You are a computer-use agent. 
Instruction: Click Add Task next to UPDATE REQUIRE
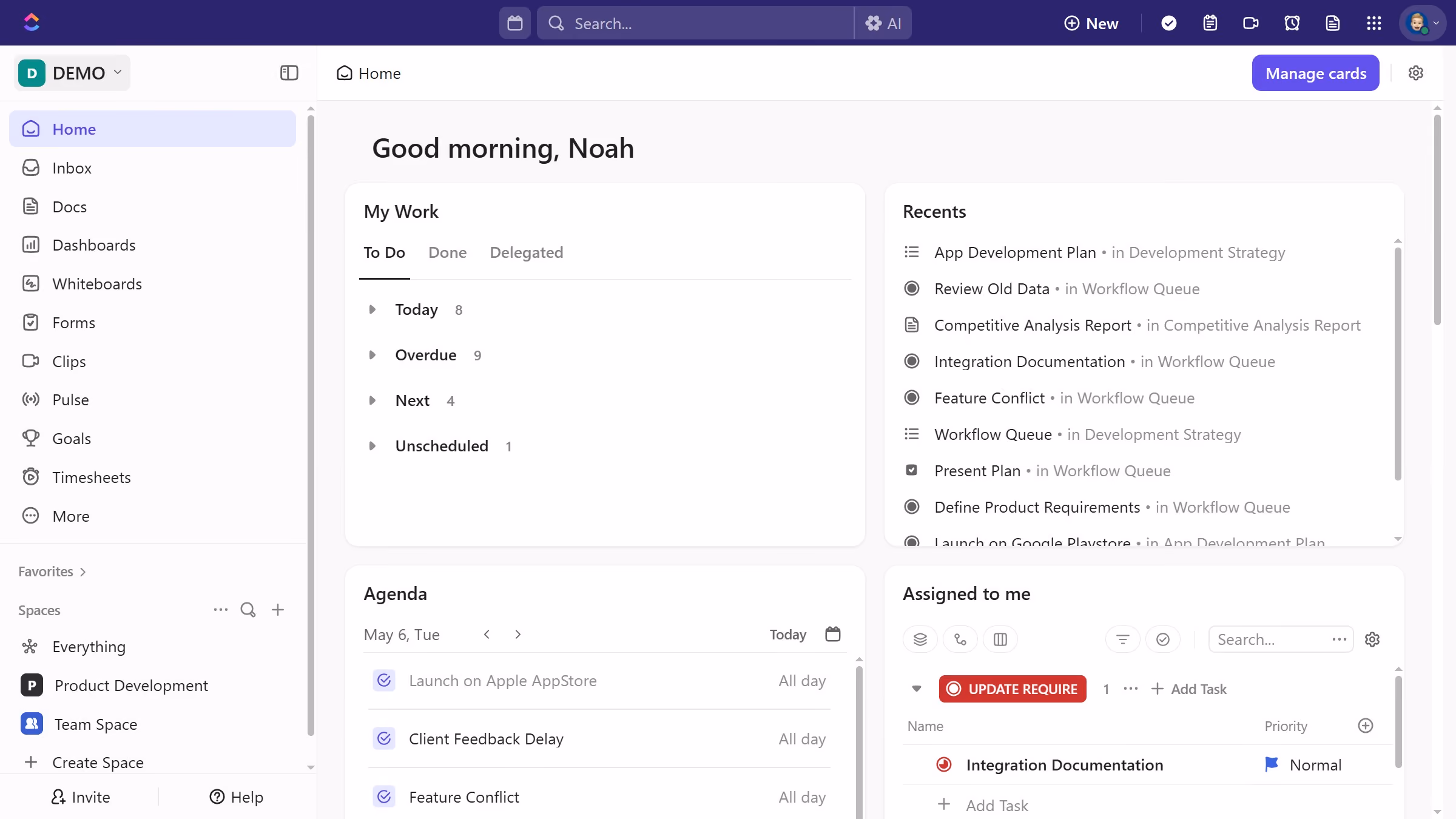pyautogui.click(x=1189, y=689)
